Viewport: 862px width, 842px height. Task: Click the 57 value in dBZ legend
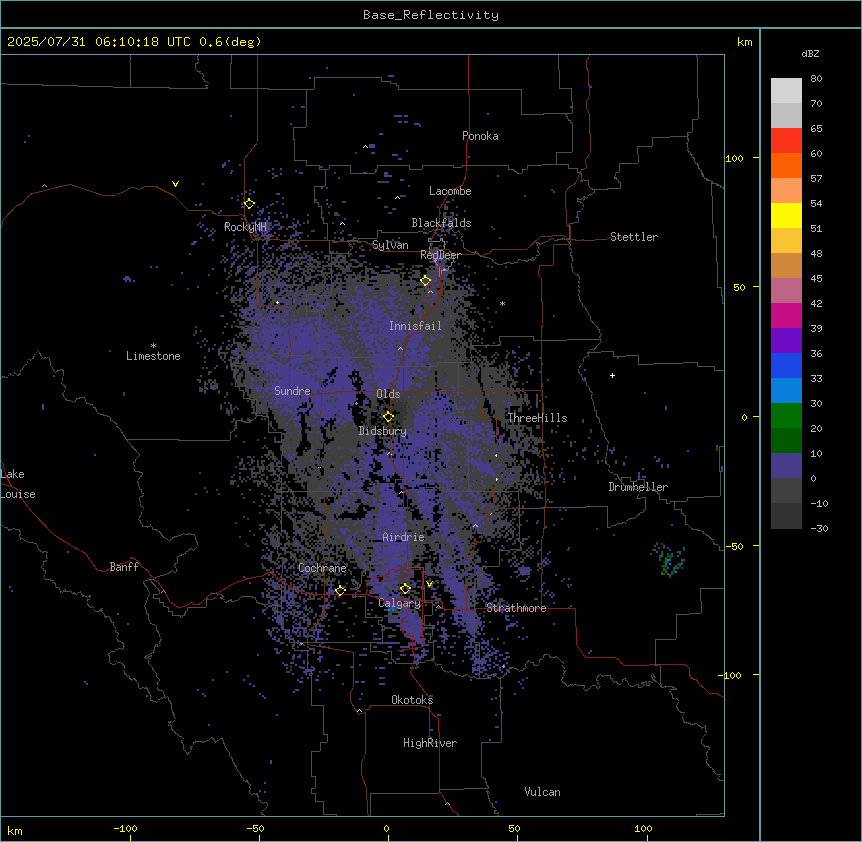click(x=816, y=179)
